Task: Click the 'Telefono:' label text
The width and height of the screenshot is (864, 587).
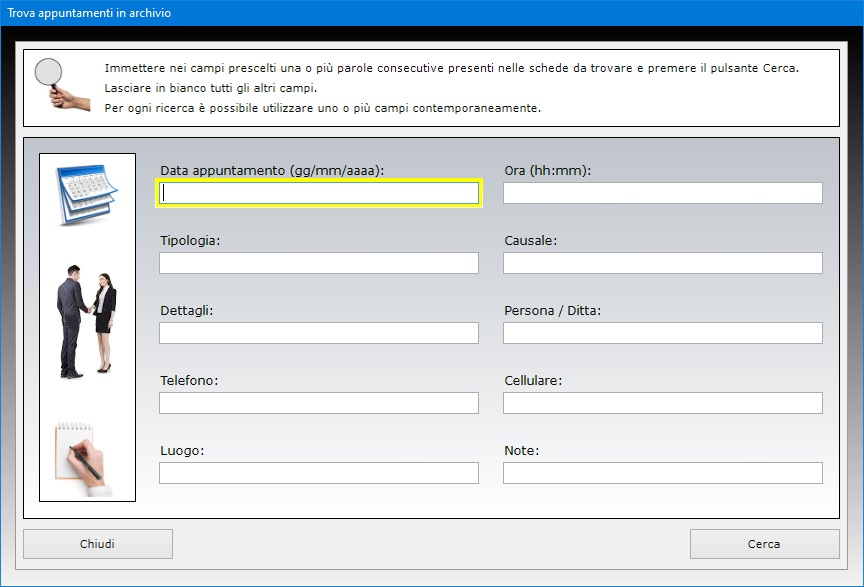Action: 189,381
